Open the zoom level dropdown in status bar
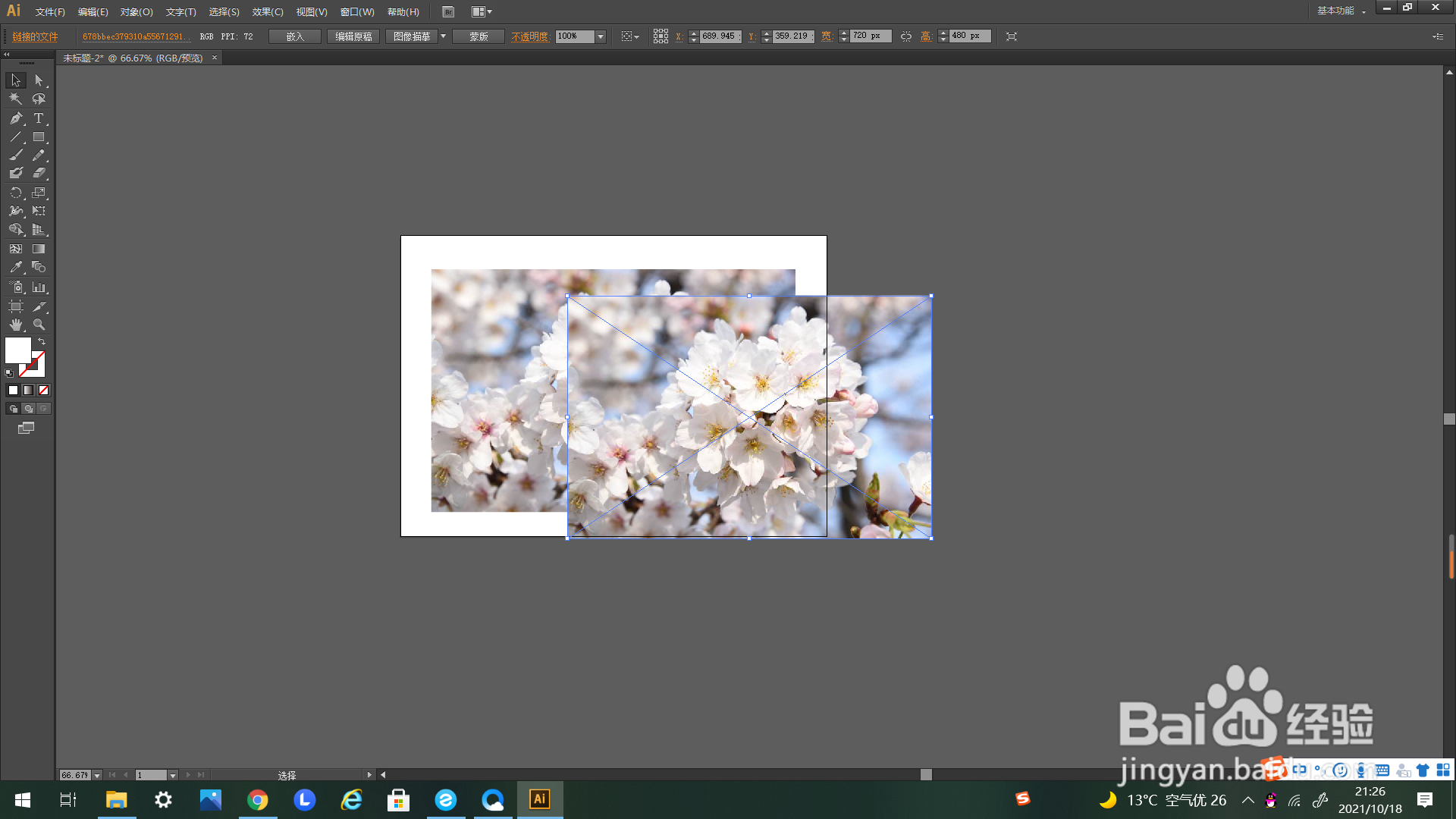Viewport: 1456px width, 819px height. (x=97, y=775)
